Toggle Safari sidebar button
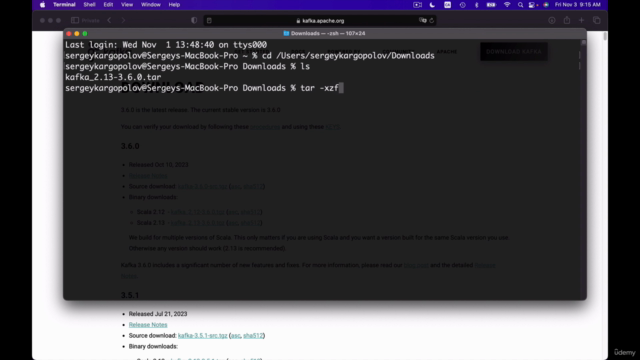Viewport: 640px width, 360px height. click(75, 20)
